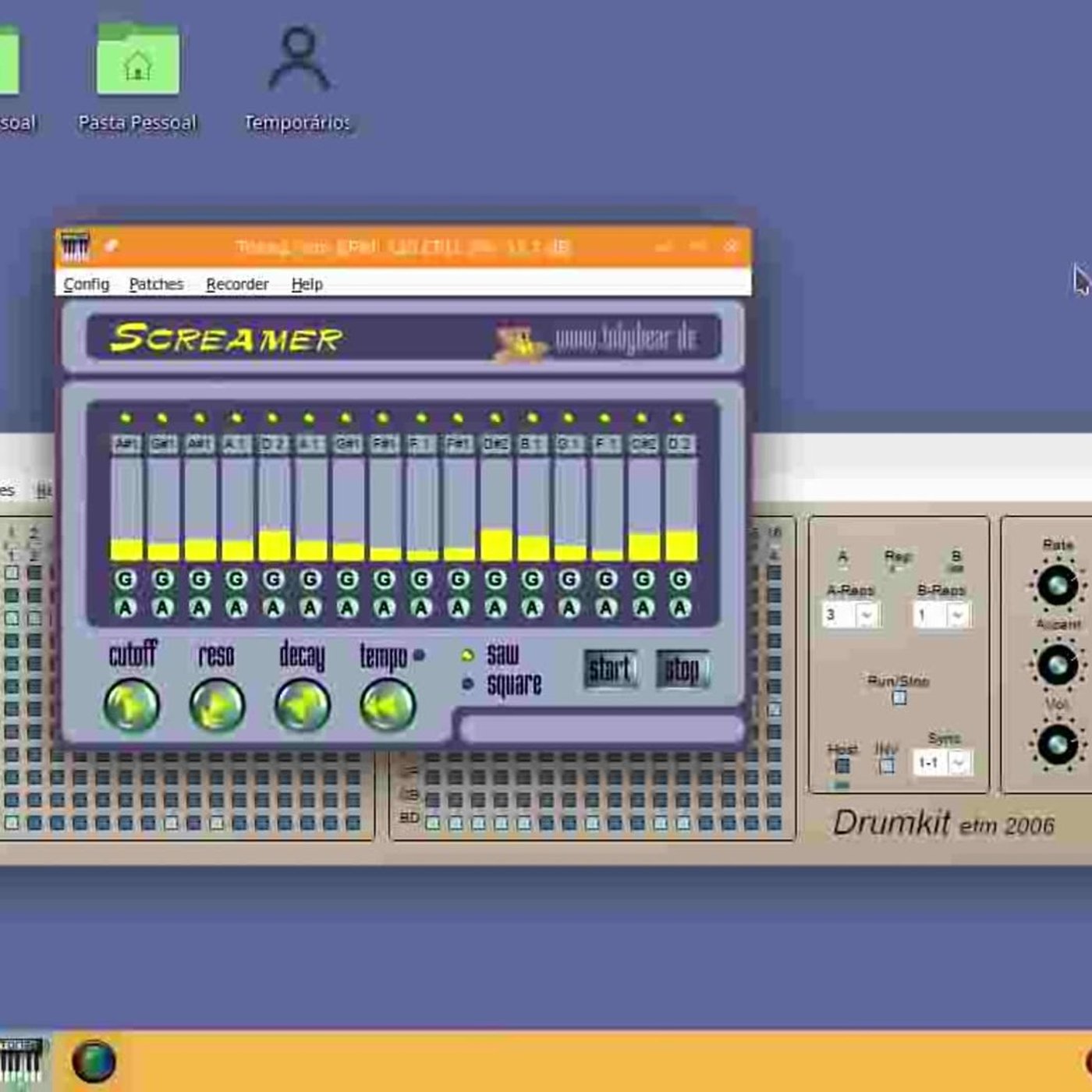This screenshot has width=1092, height=1092.
Task: Click the Accent knob in Drumkit
Action: pyautogui.click(x=1058, y=665)
